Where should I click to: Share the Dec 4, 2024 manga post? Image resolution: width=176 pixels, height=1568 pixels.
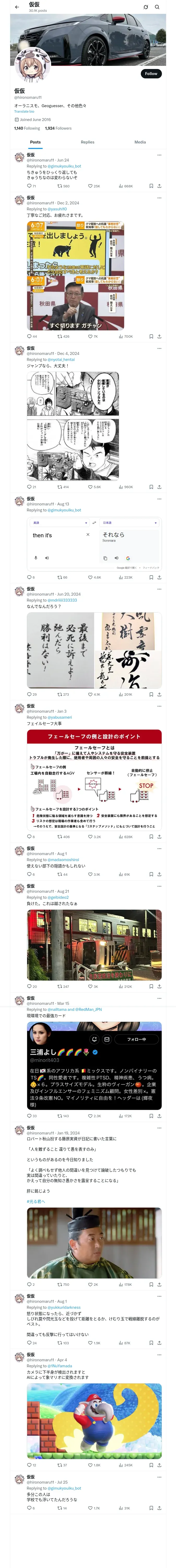click(x=160, y=487)
